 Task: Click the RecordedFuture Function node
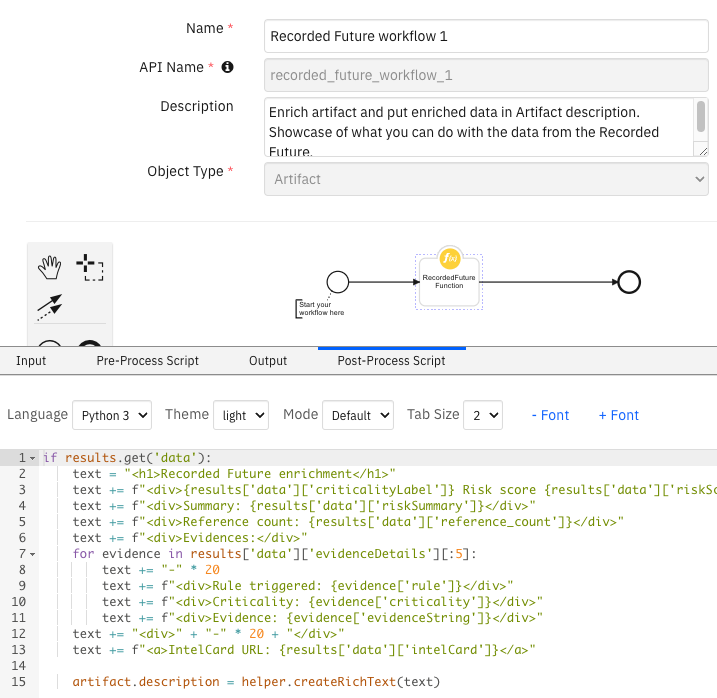(449, 283)
